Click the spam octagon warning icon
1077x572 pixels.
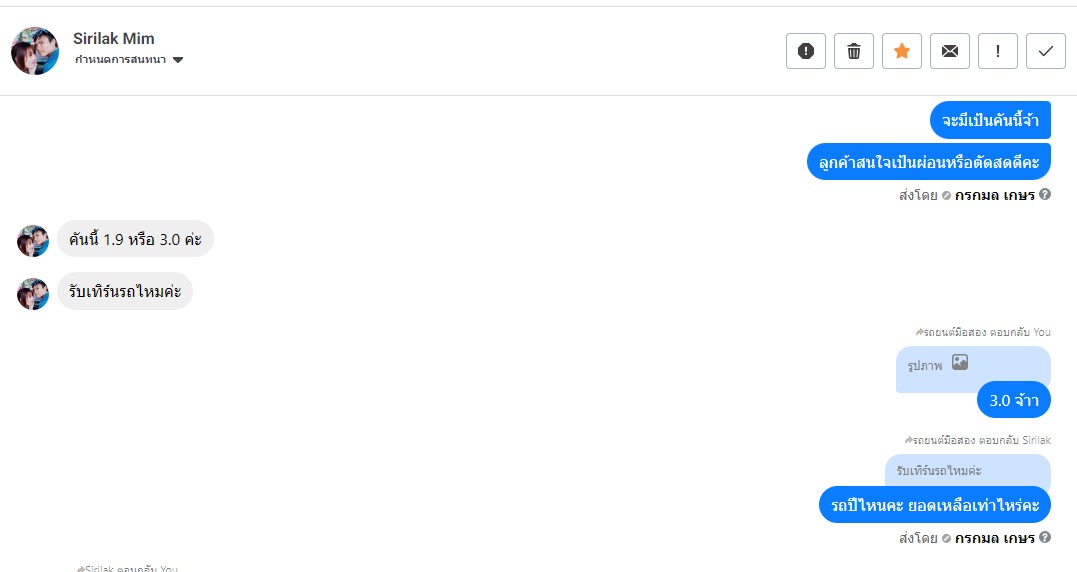pyautogui.click(x=806, y=51)
